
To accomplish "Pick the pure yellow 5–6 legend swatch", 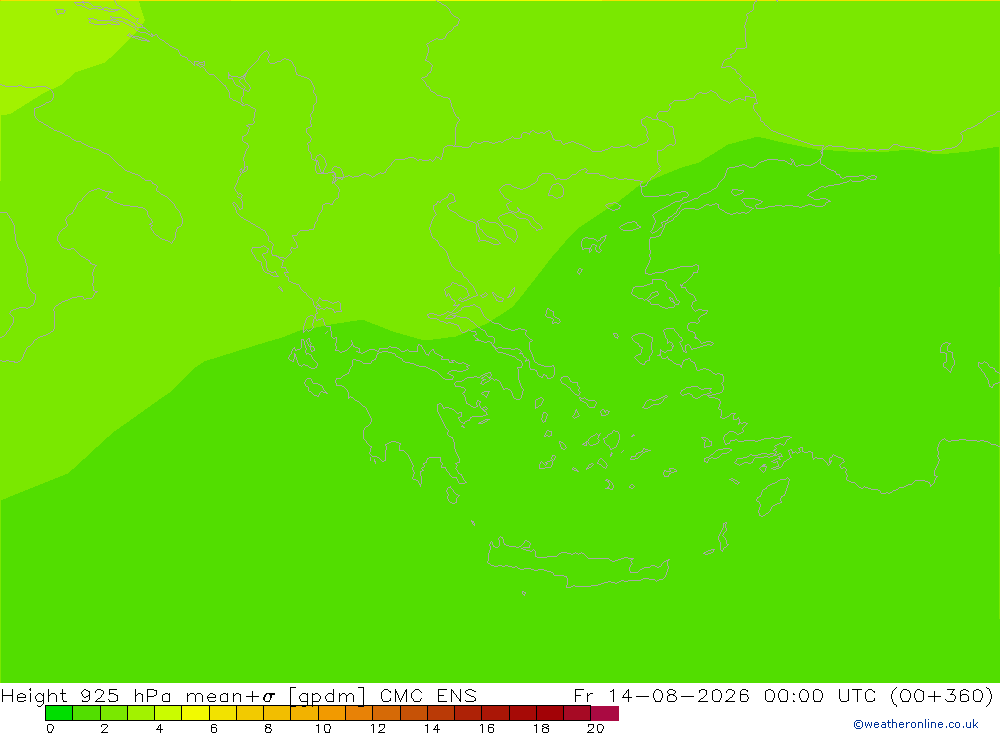I will click(195, 713).
